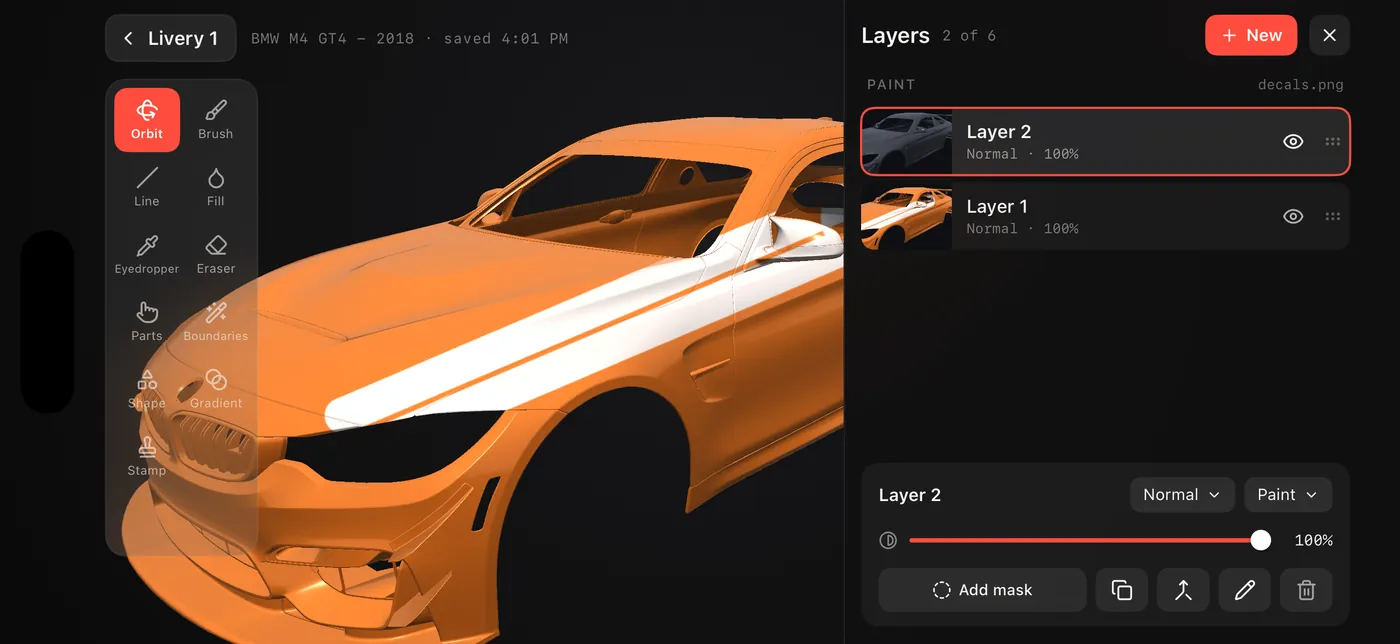Close the Layers panel
The image size is (1400, 644).
pyautogui.click(x=1329, y=35)
